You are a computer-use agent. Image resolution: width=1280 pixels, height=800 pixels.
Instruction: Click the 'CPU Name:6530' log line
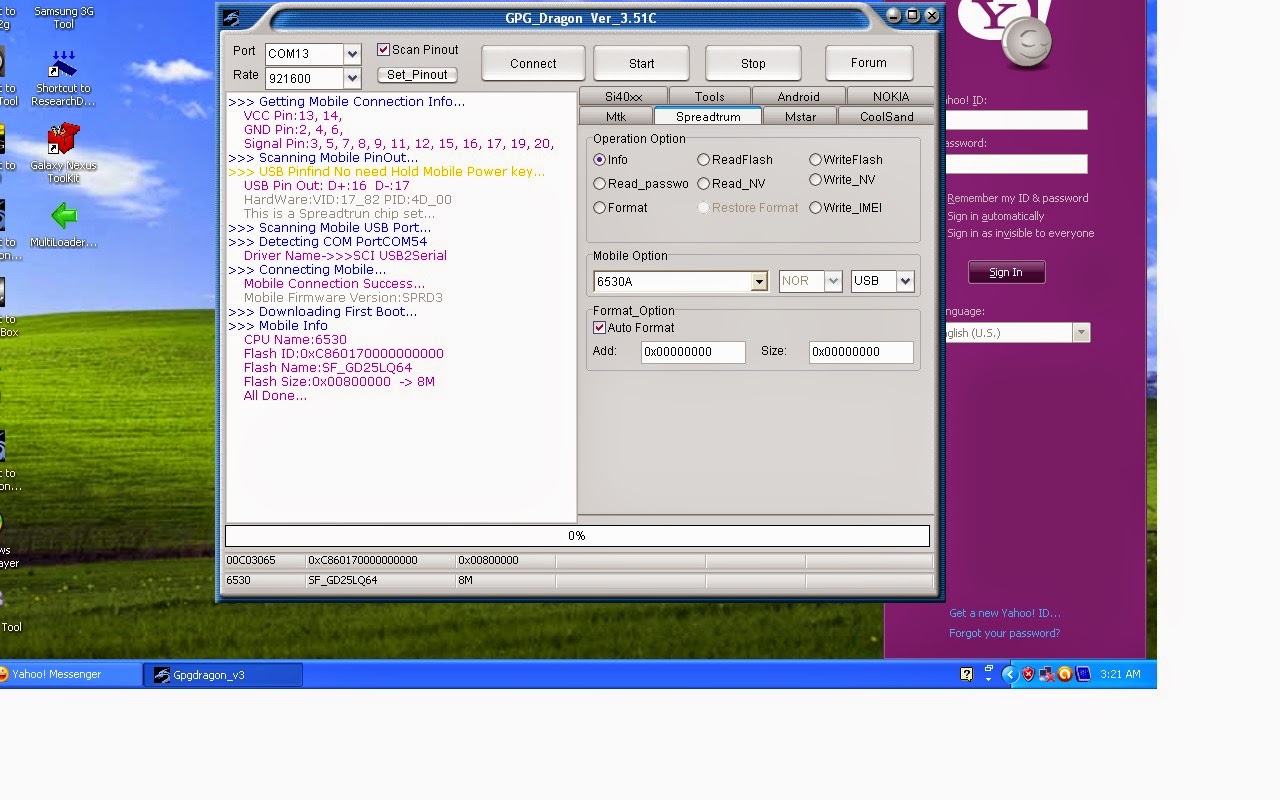295,340
